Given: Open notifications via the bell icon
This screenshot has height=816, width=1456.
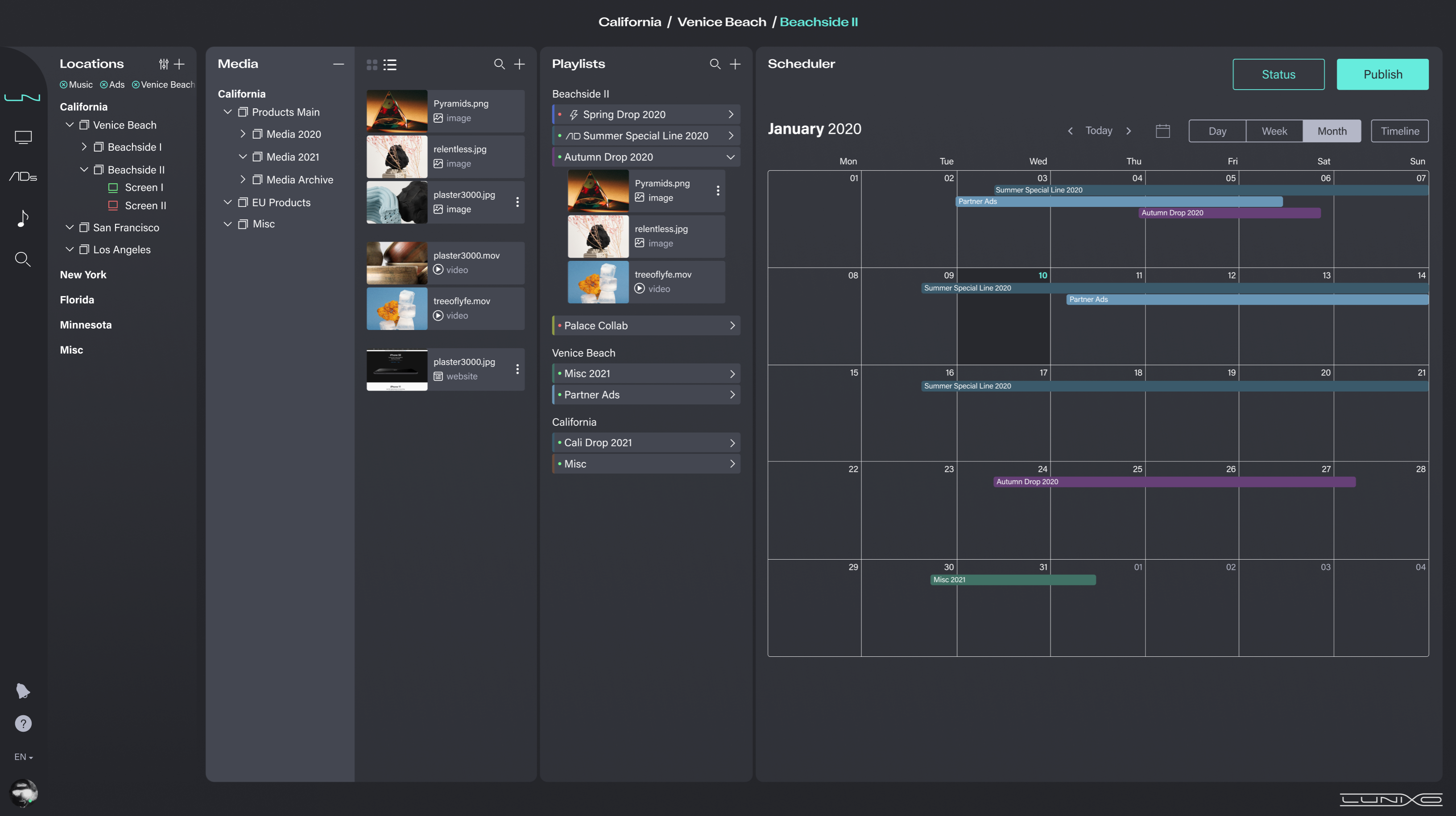Looking at the screenshot, I should (x=23, y=691).
